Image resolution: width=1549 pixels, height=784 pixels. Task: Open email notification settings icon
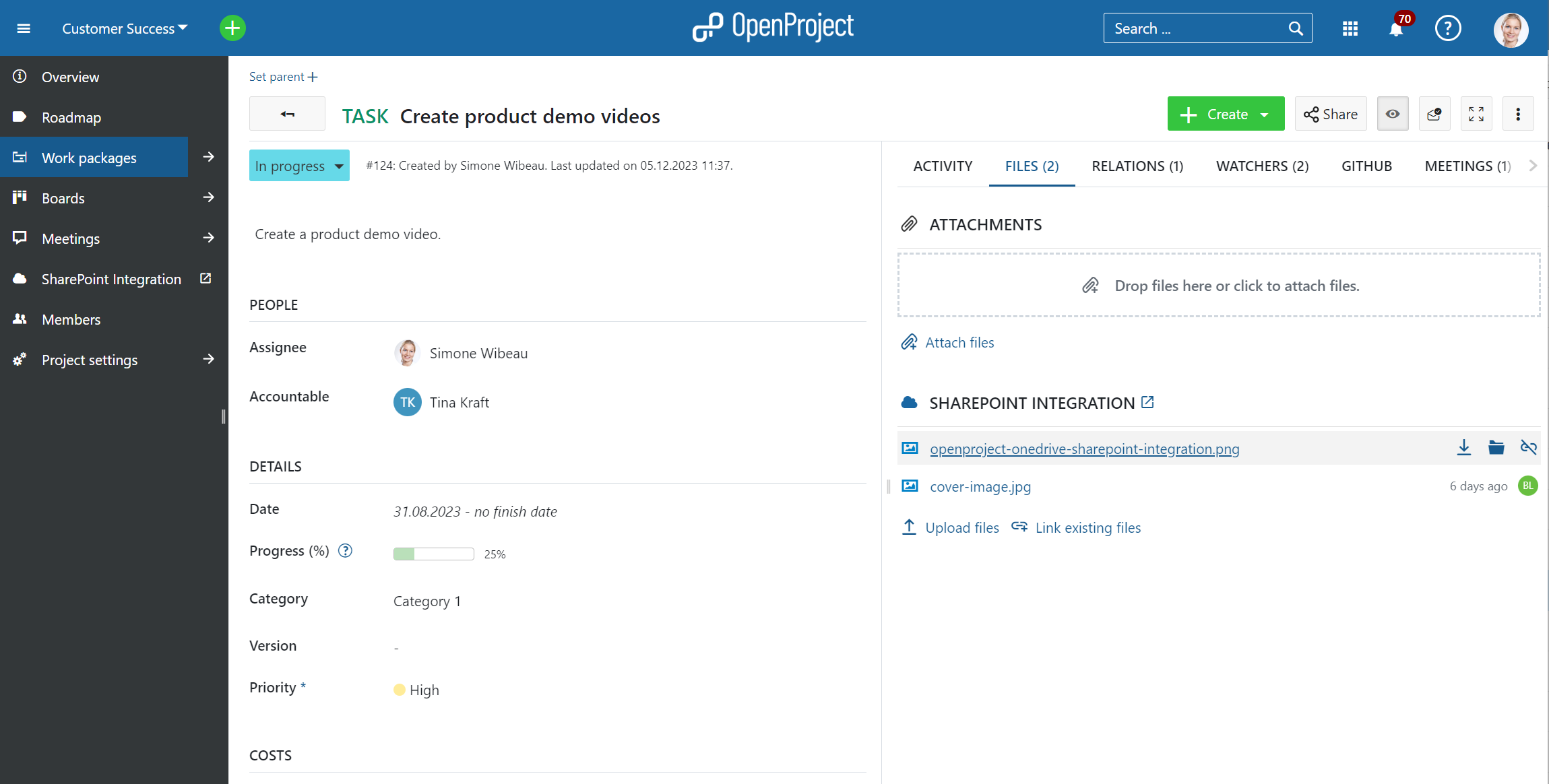(1434, 113)
